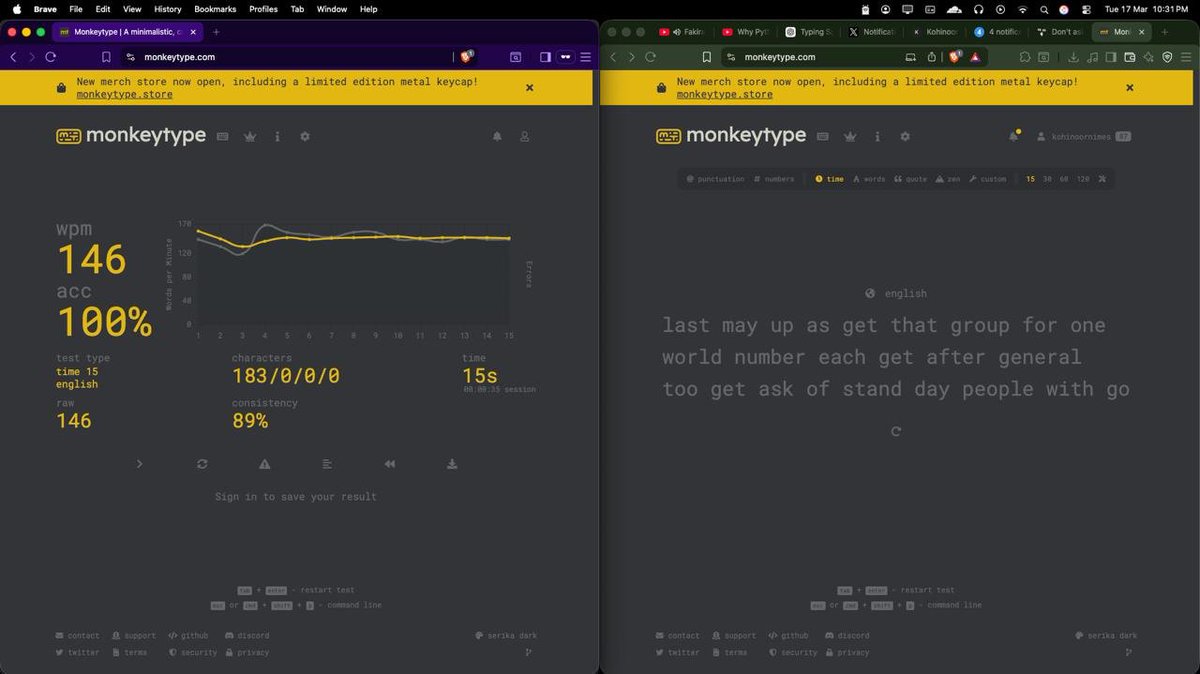1200x674 pixels.
Task: Set test duration to 30 seconds
Action: (x=1048, y=179)
